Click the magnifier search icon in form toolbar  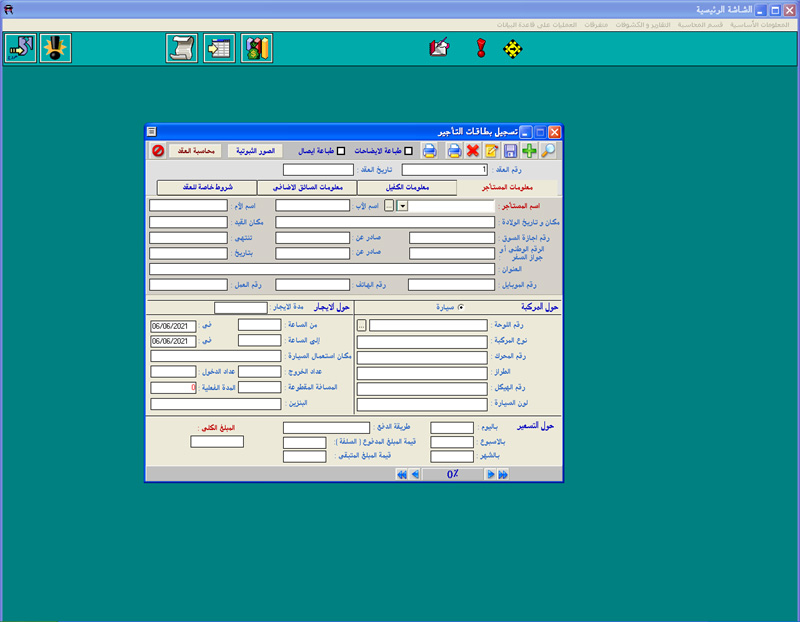[549, 151]
